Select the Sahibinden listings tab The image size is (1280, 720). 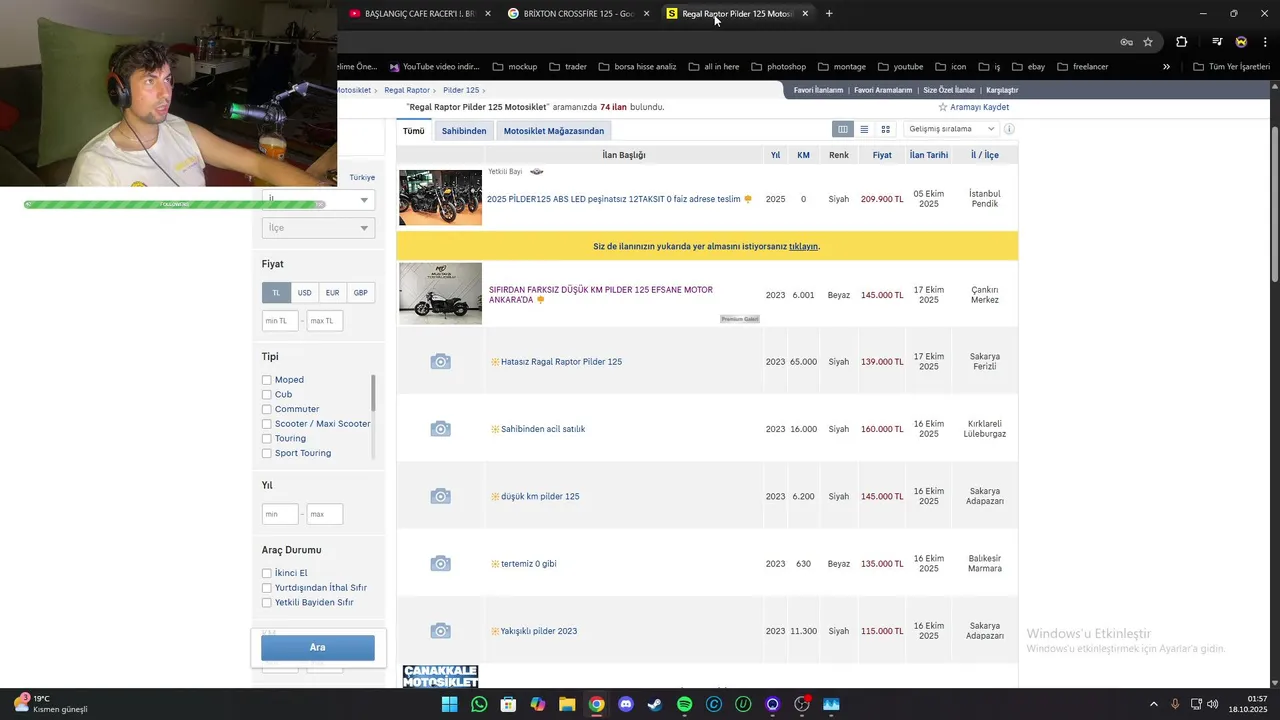[464, 131]
